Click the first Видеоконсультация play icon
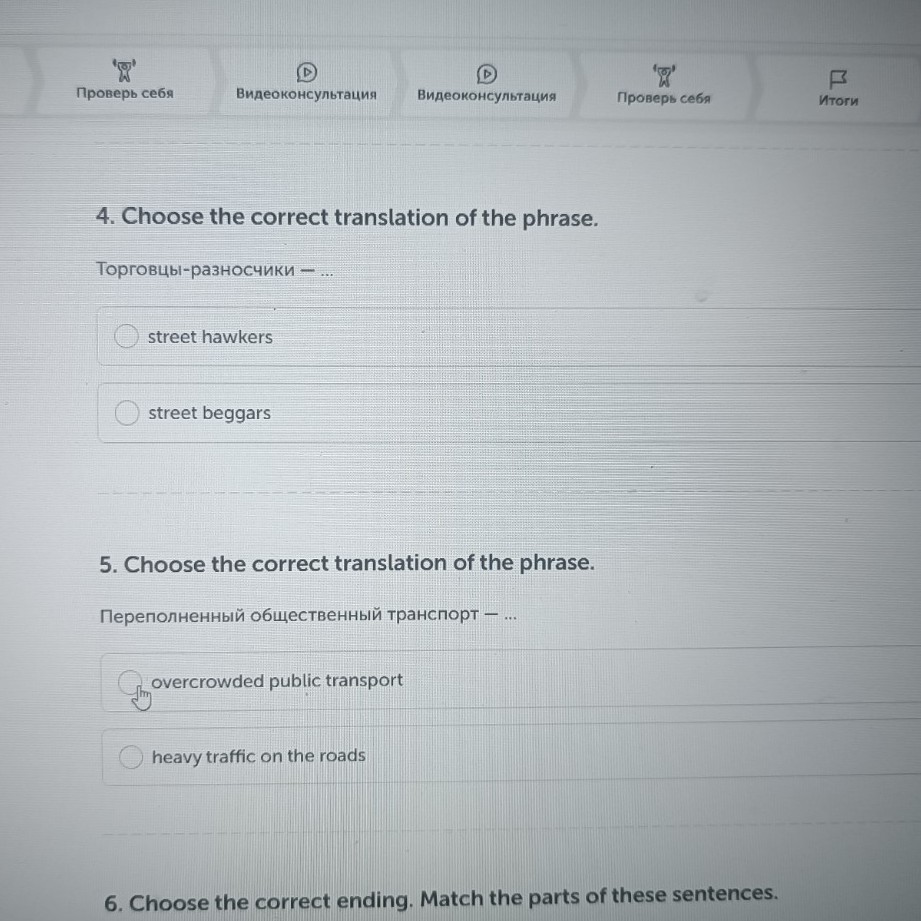This screenshot has height=921, width=921. coord(307,72)
